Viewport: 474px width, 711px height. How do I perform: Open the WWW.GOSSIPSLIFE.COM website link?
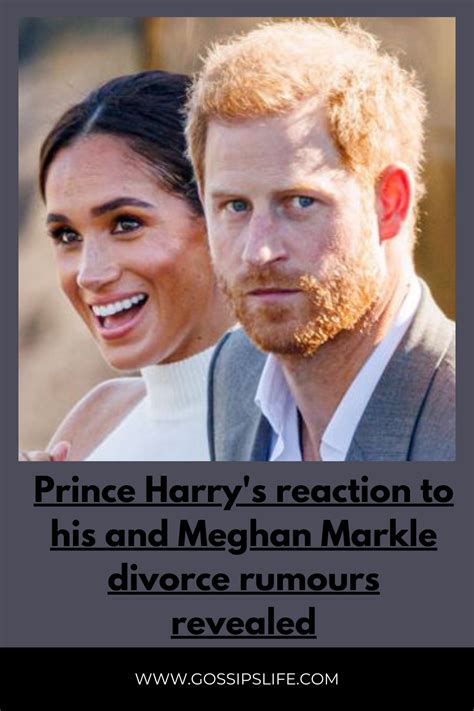237,679
